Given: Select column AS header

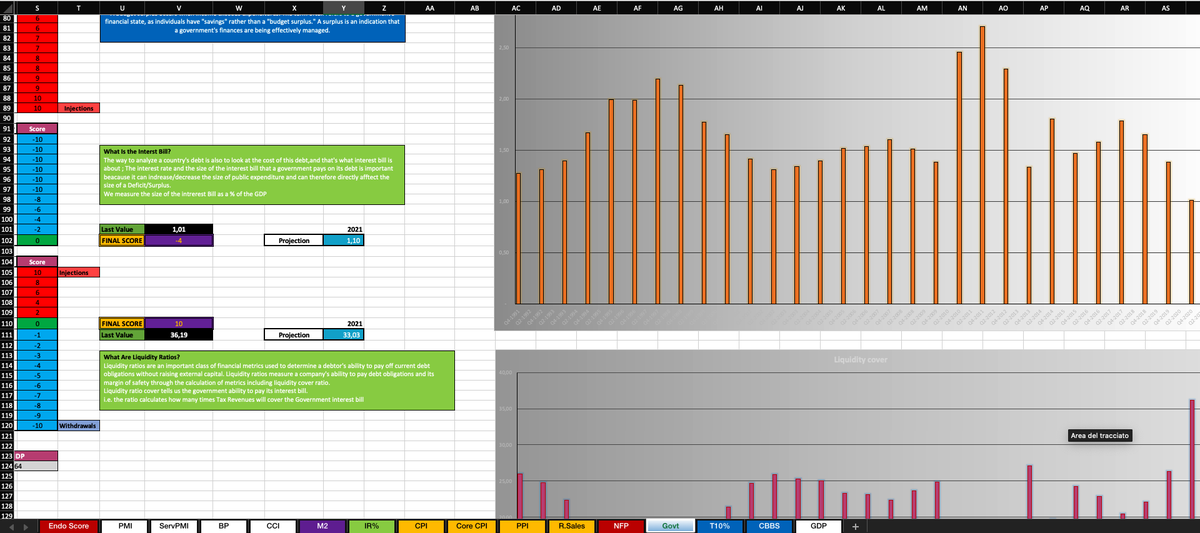Looking at the screenshot, I should 1166,7.
